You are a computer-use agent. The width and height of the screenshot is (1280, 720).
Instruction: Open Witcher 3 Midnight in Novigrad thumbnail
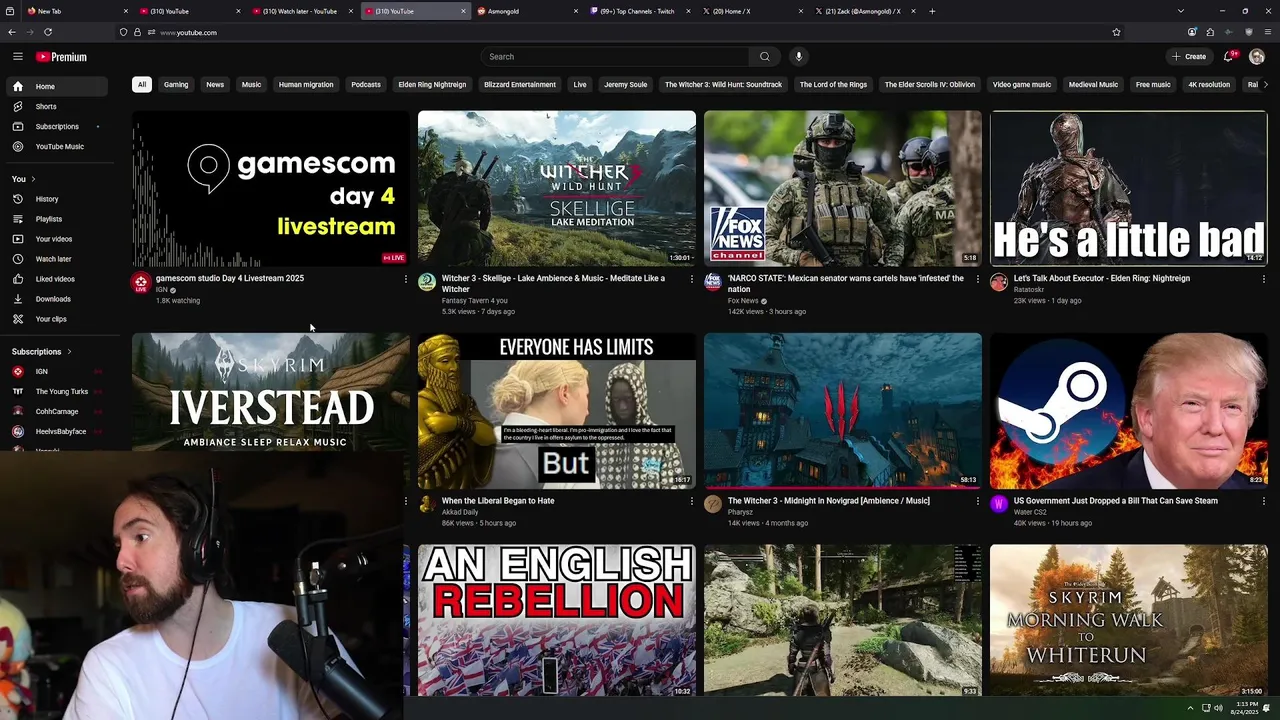pyautogui.click(x=843, y=410)
